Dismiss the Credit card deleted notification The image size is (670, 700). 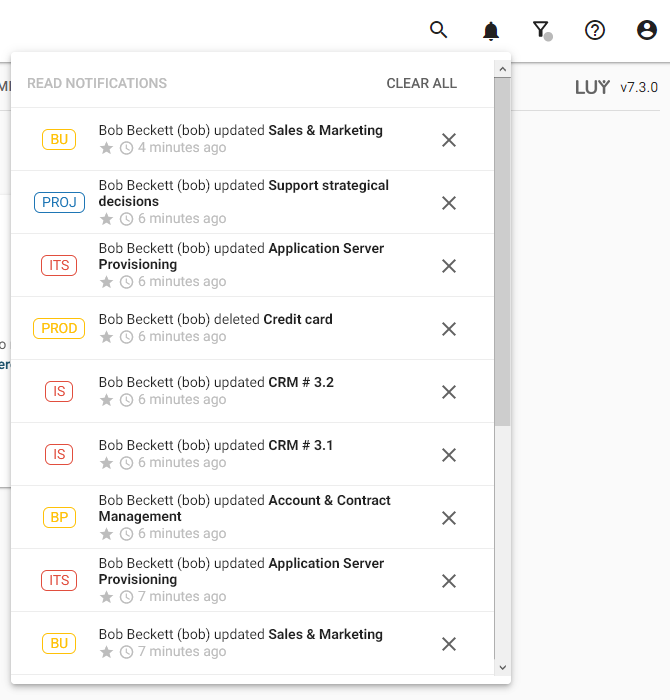click(449, 329)
